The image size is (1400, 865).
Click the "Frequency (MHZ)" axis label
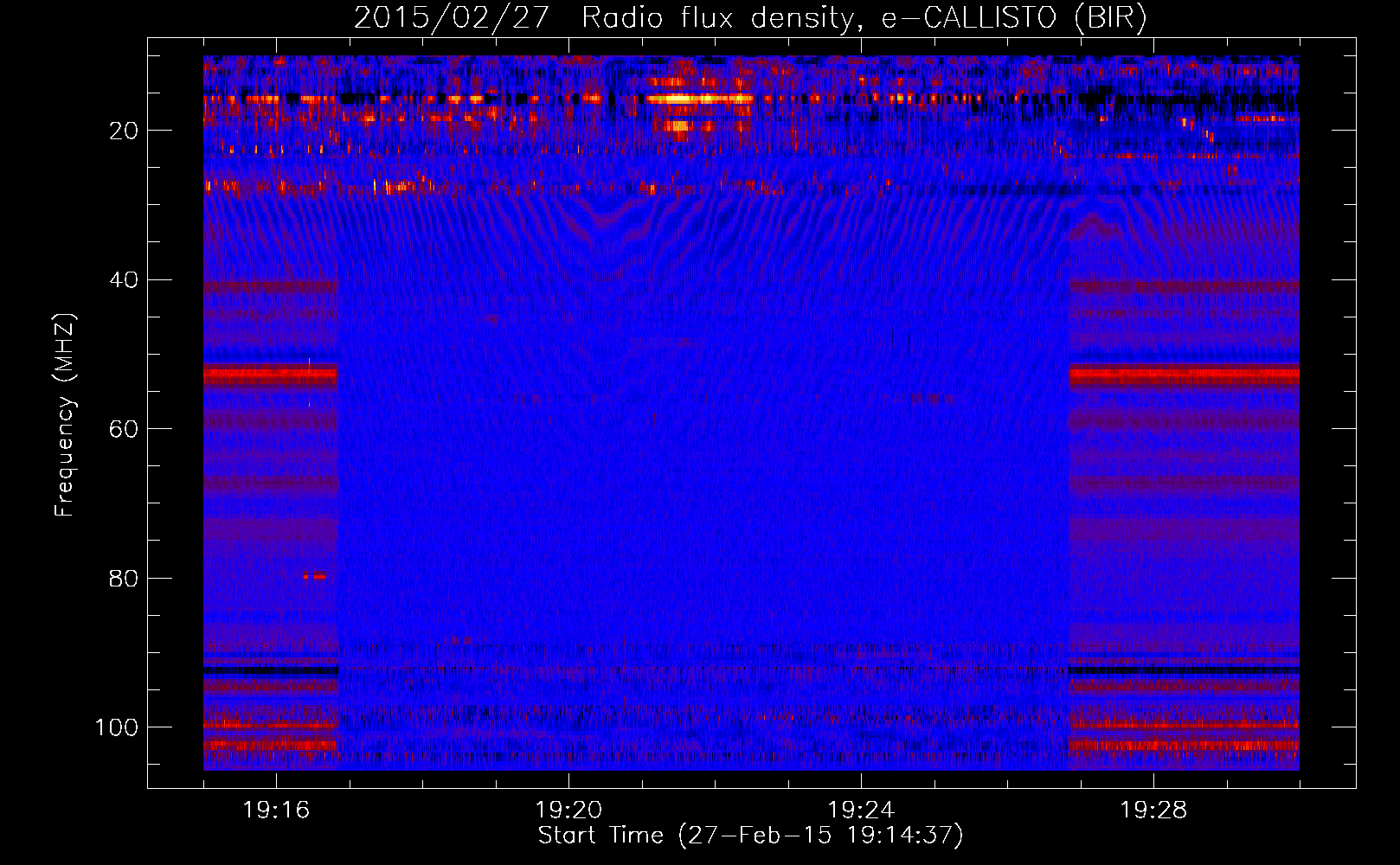pos(65,414)
